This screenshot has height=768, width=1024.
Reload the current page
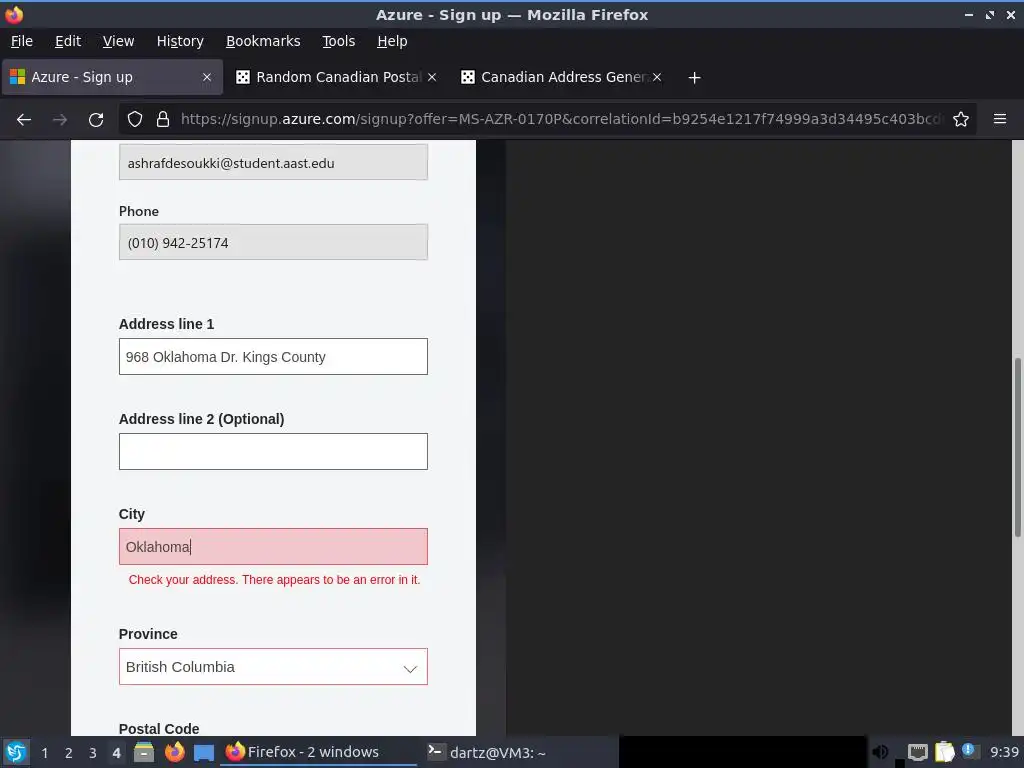tap(96, 120)
